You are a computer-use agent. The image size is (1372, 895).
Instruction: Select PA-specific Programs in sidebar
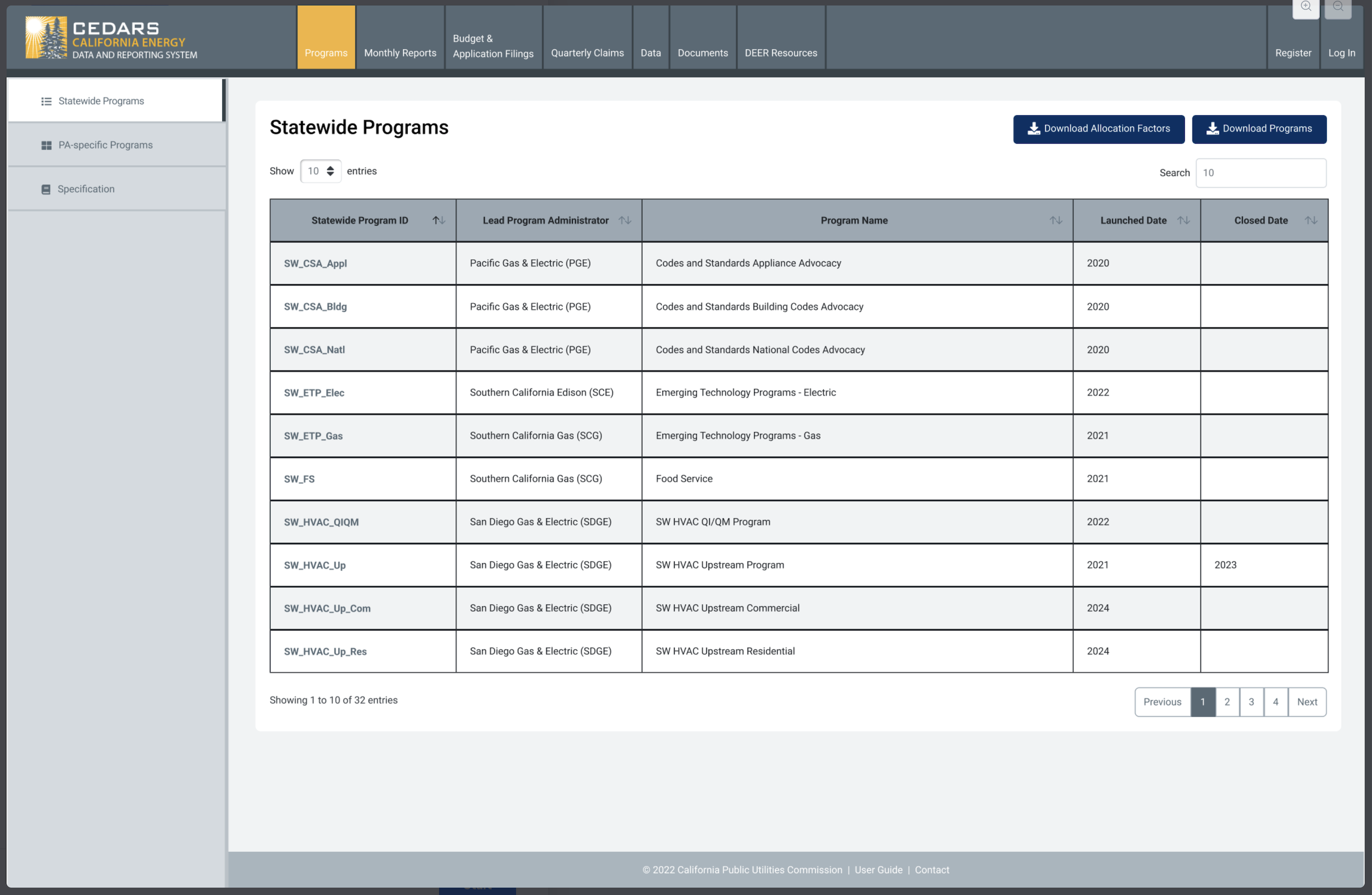pos(105,145)
